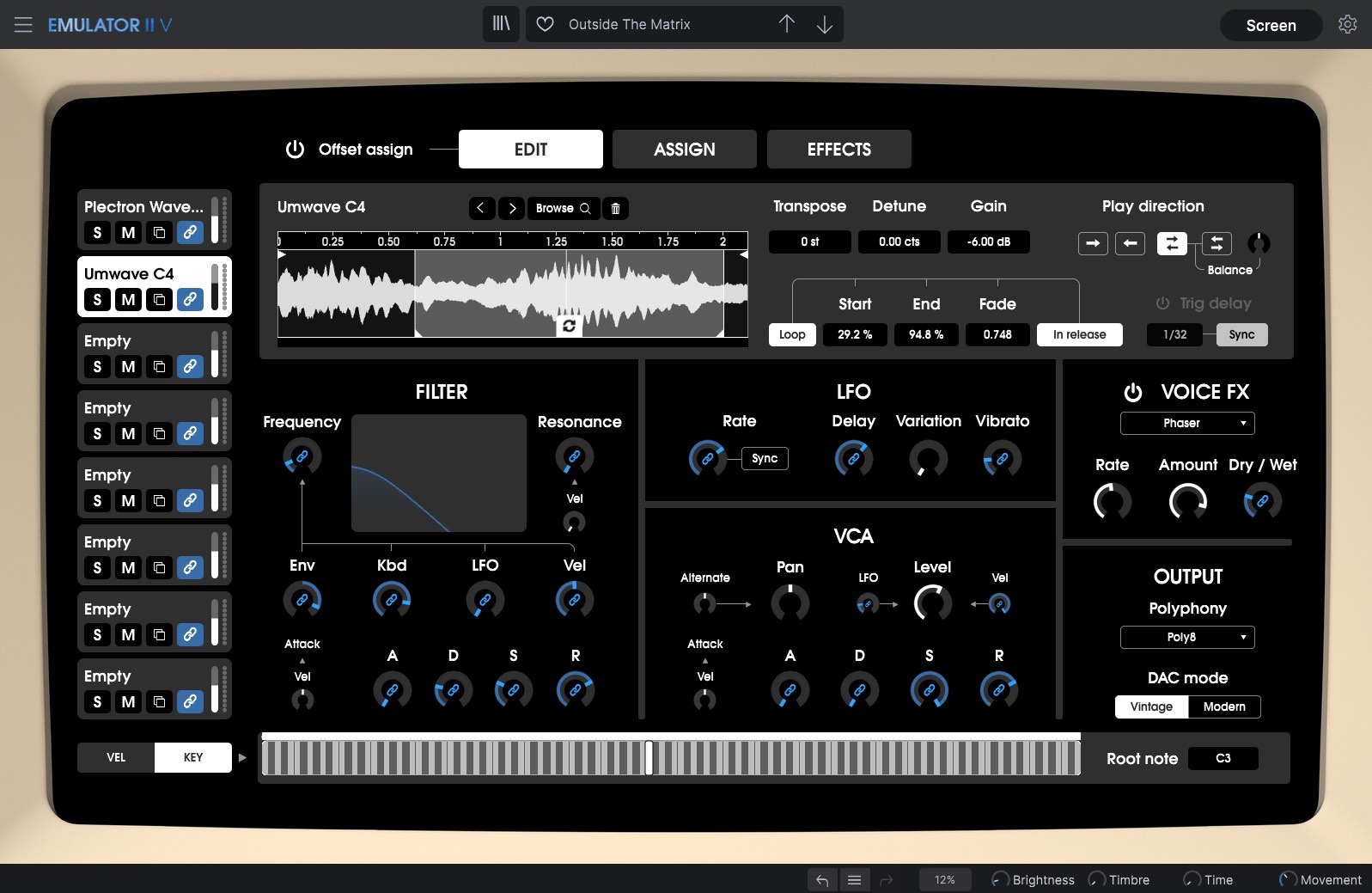Click the Balance knob
This screenshot has width=1372, height=893.
pos(1259,243)
